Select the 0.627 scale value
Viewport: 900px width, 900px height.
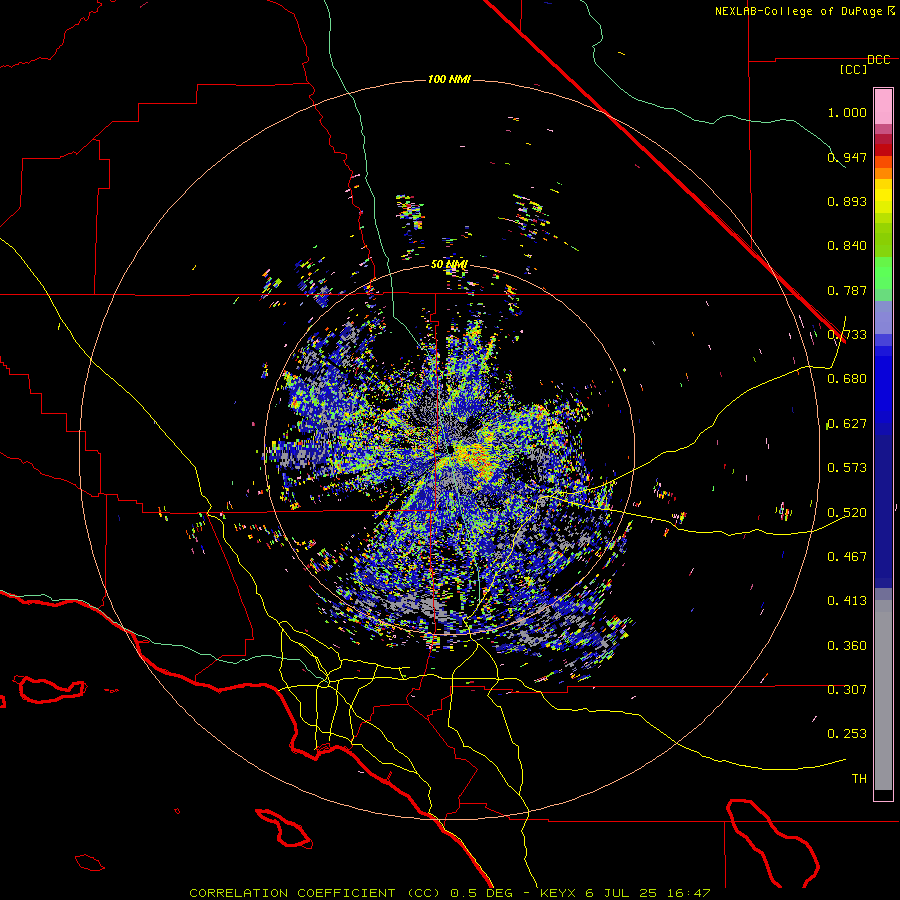pyautogui.click(x=847, y=424)
